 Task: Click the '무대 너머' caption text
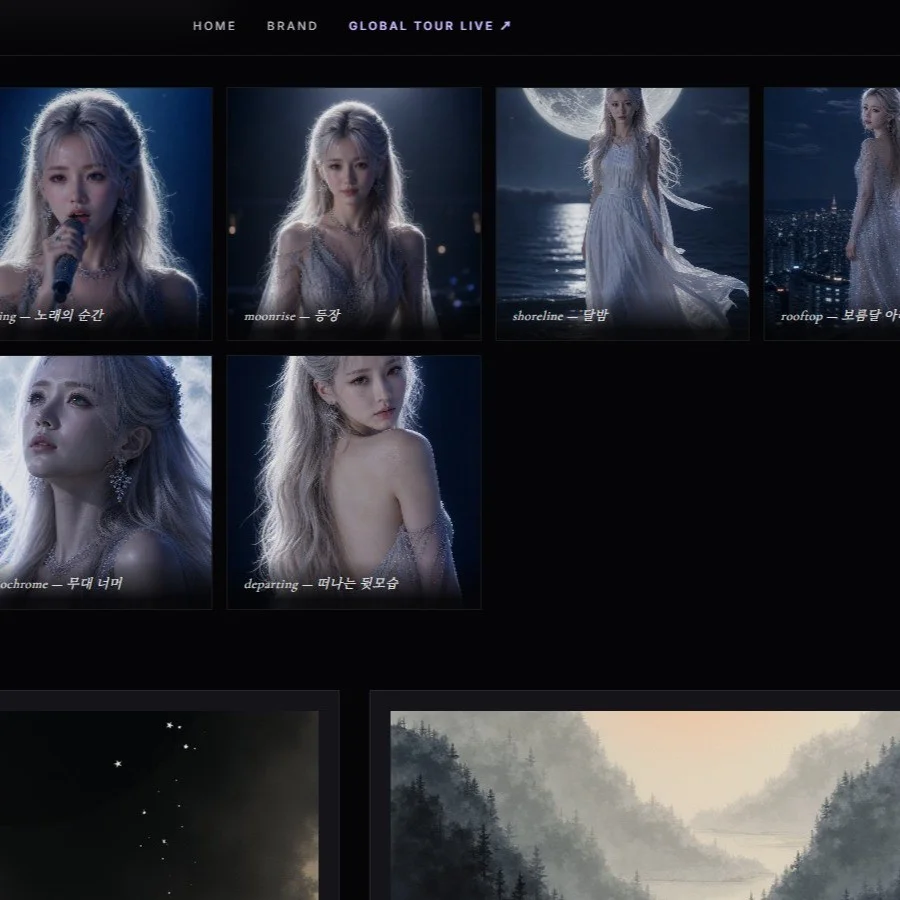coord(95,584)
